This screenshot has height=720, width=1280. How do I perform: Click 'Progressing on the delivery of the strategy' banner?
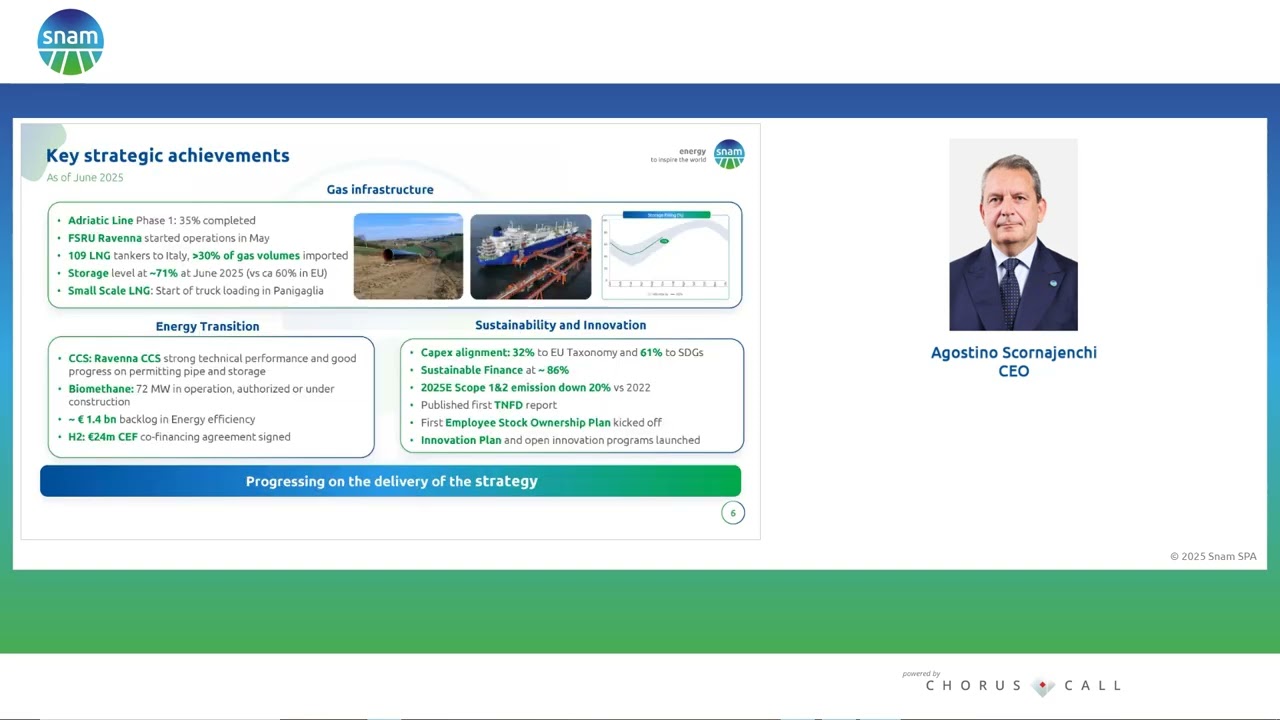(x=391, y=481)
